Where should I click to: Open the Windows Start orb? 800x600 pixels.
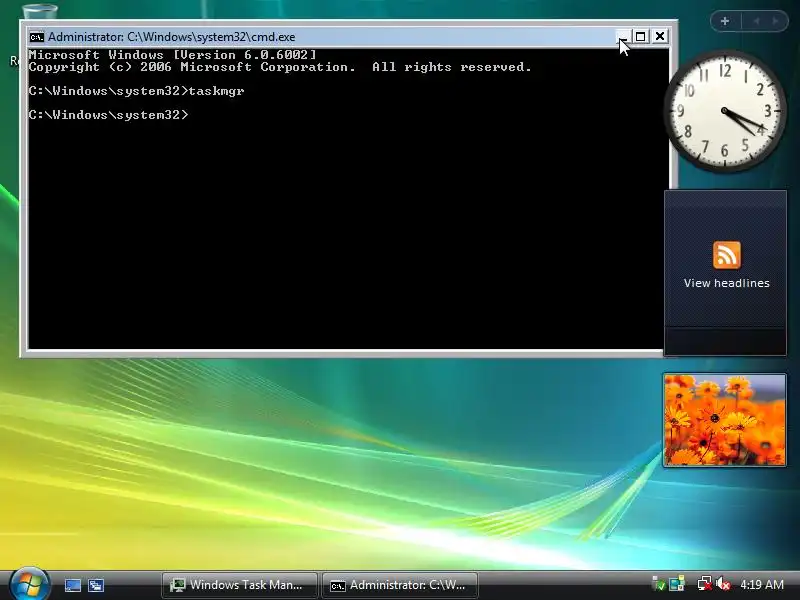click(29, 584)
